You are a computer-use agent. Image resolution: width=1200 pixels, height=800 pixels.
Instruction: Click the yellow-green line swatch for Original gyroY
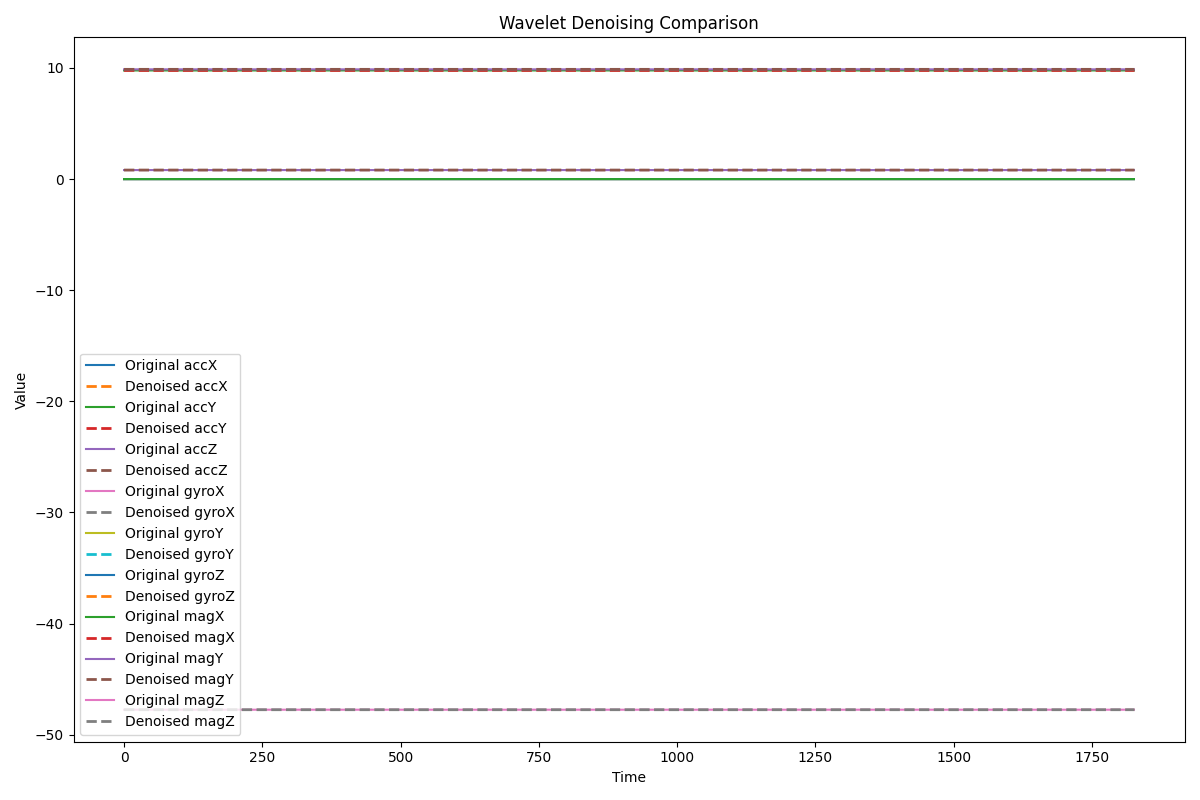(100, 533)
